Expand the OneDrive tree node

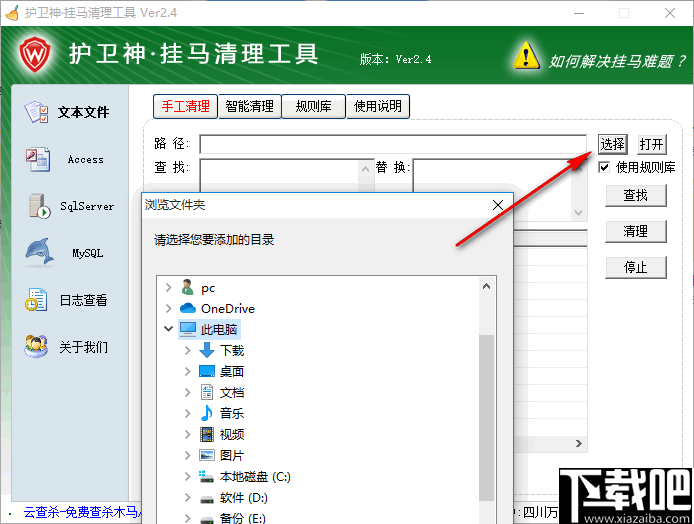169,308
